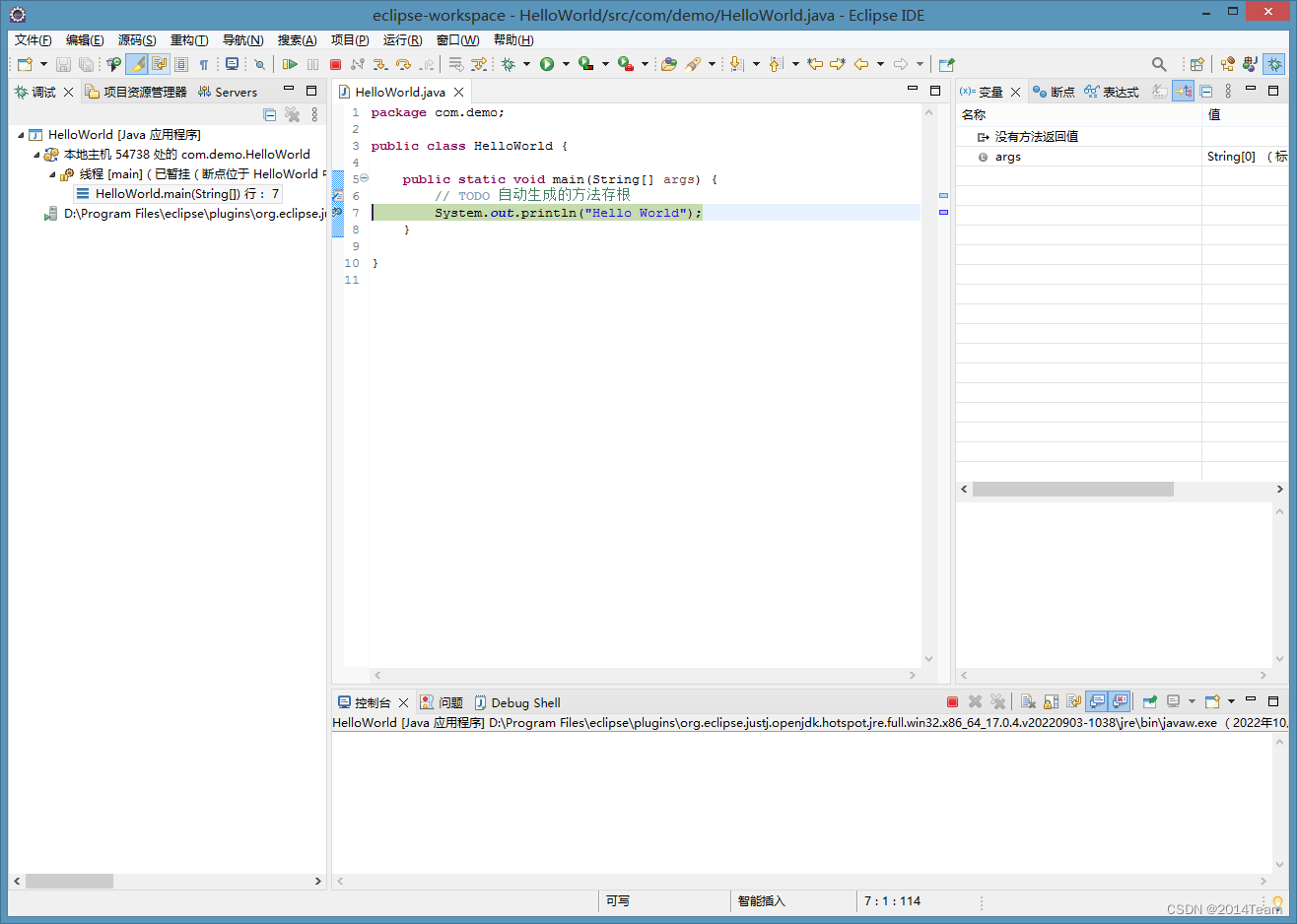Click the Resume debugging icon in main toolbar
This screenshot has width=1297, height=924.
pyautogui.click(x=290, y=64)
